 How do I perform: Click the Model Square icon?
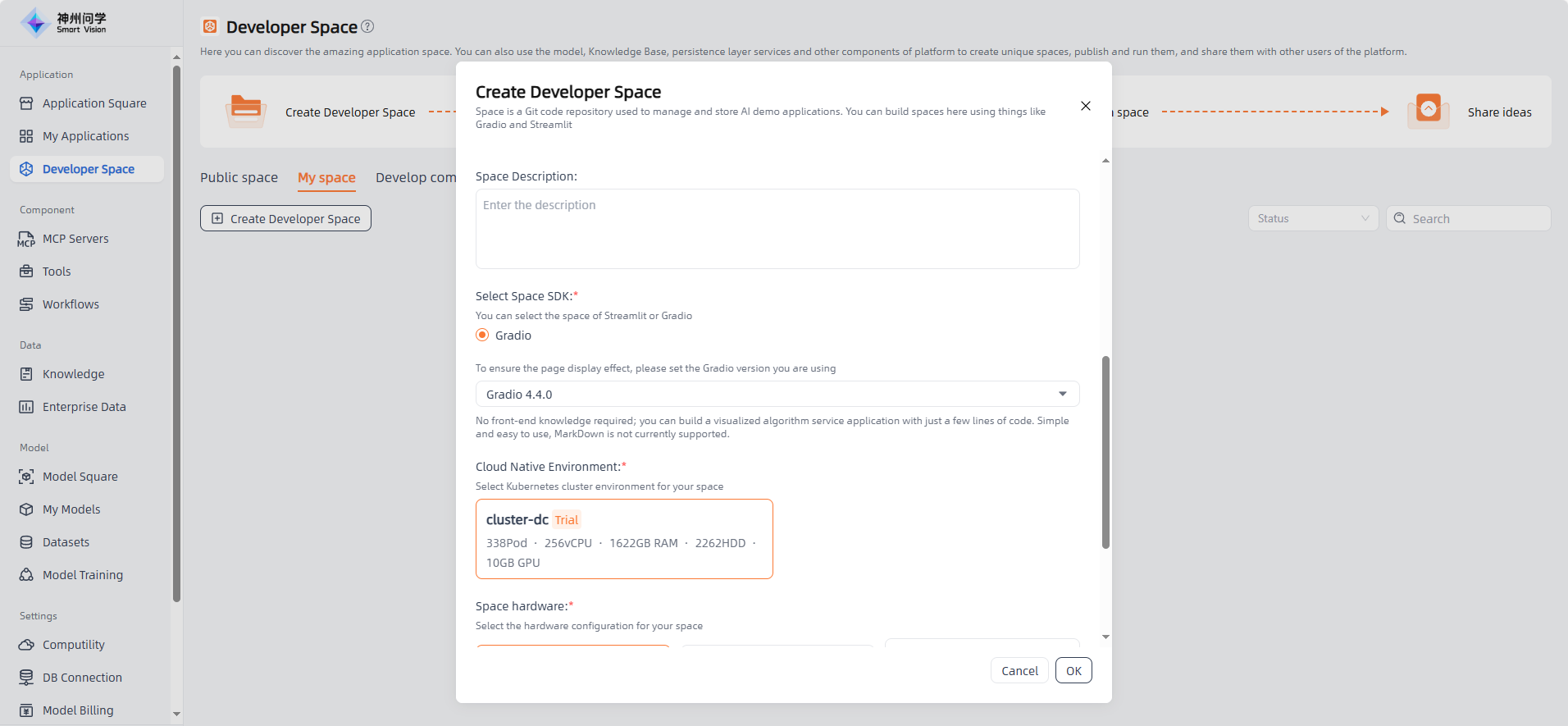coord(26,477)
